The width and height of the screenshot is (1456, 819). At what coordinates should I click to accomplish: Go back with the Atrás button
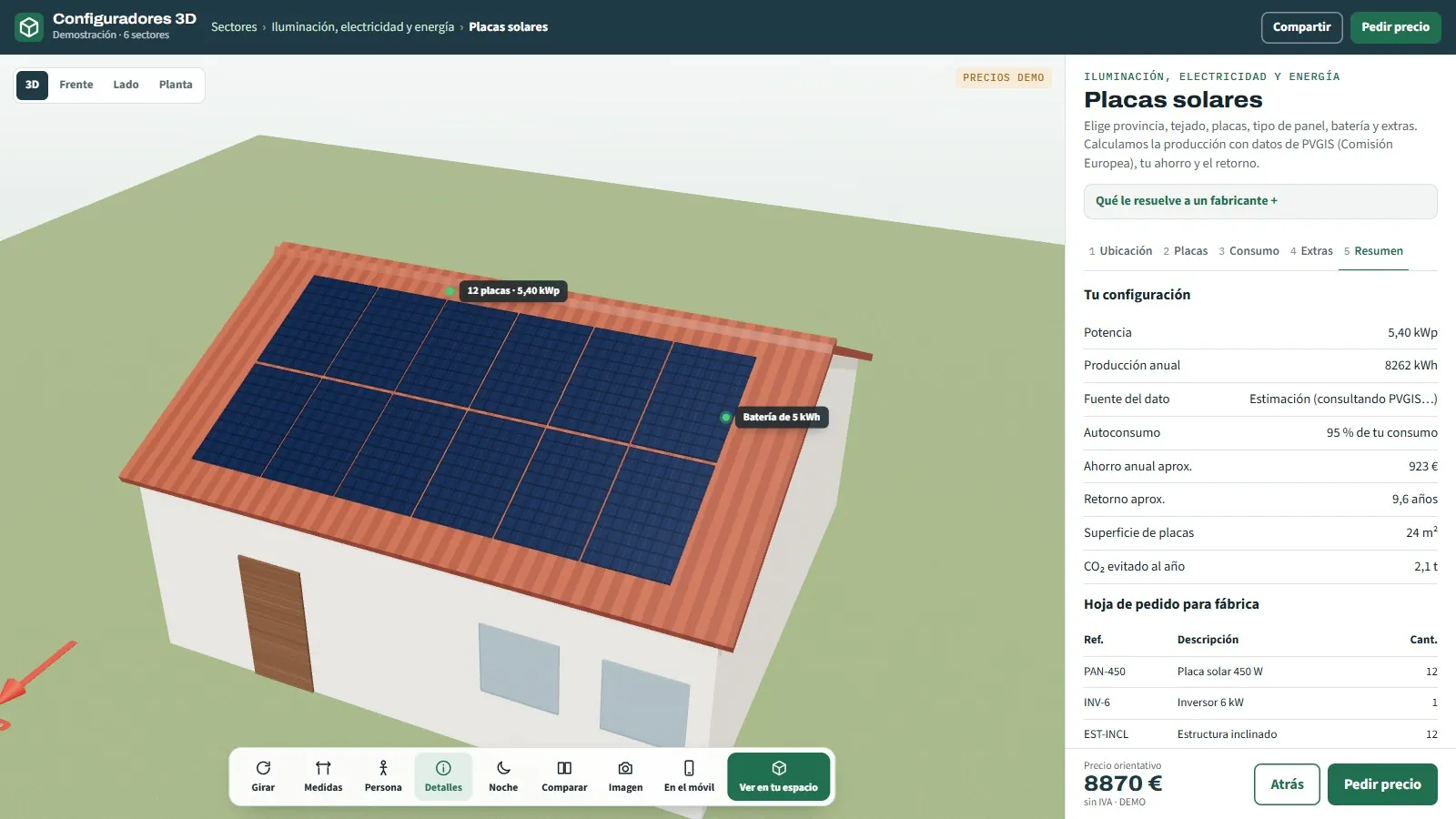click(1287, 784)
